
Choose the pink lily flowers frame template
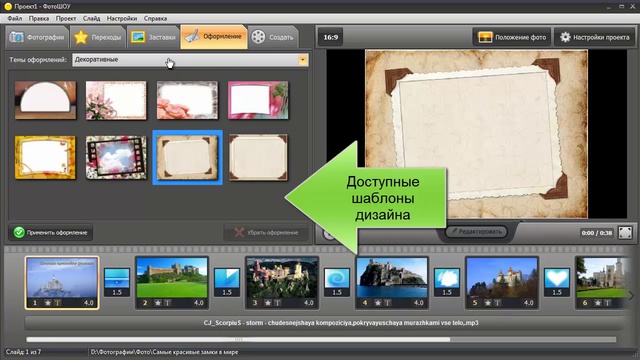116,100
